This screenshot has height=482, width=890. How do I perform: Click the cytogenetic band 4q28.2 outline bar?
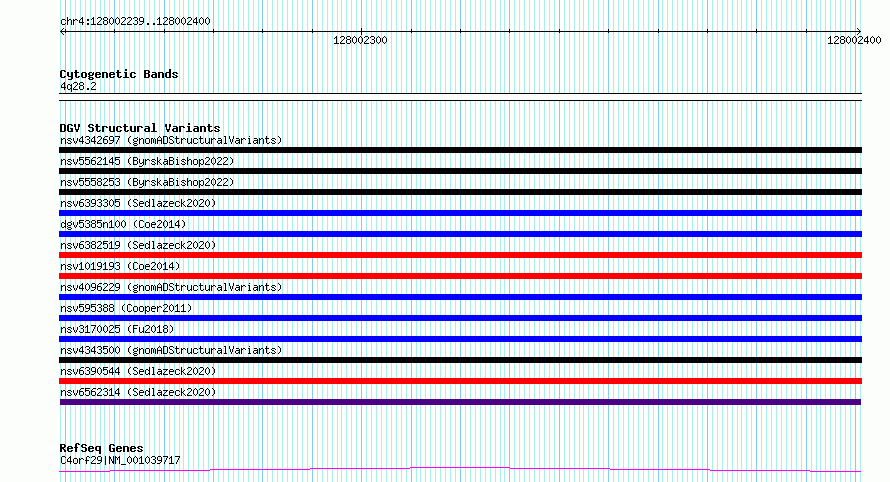(460, 97)
